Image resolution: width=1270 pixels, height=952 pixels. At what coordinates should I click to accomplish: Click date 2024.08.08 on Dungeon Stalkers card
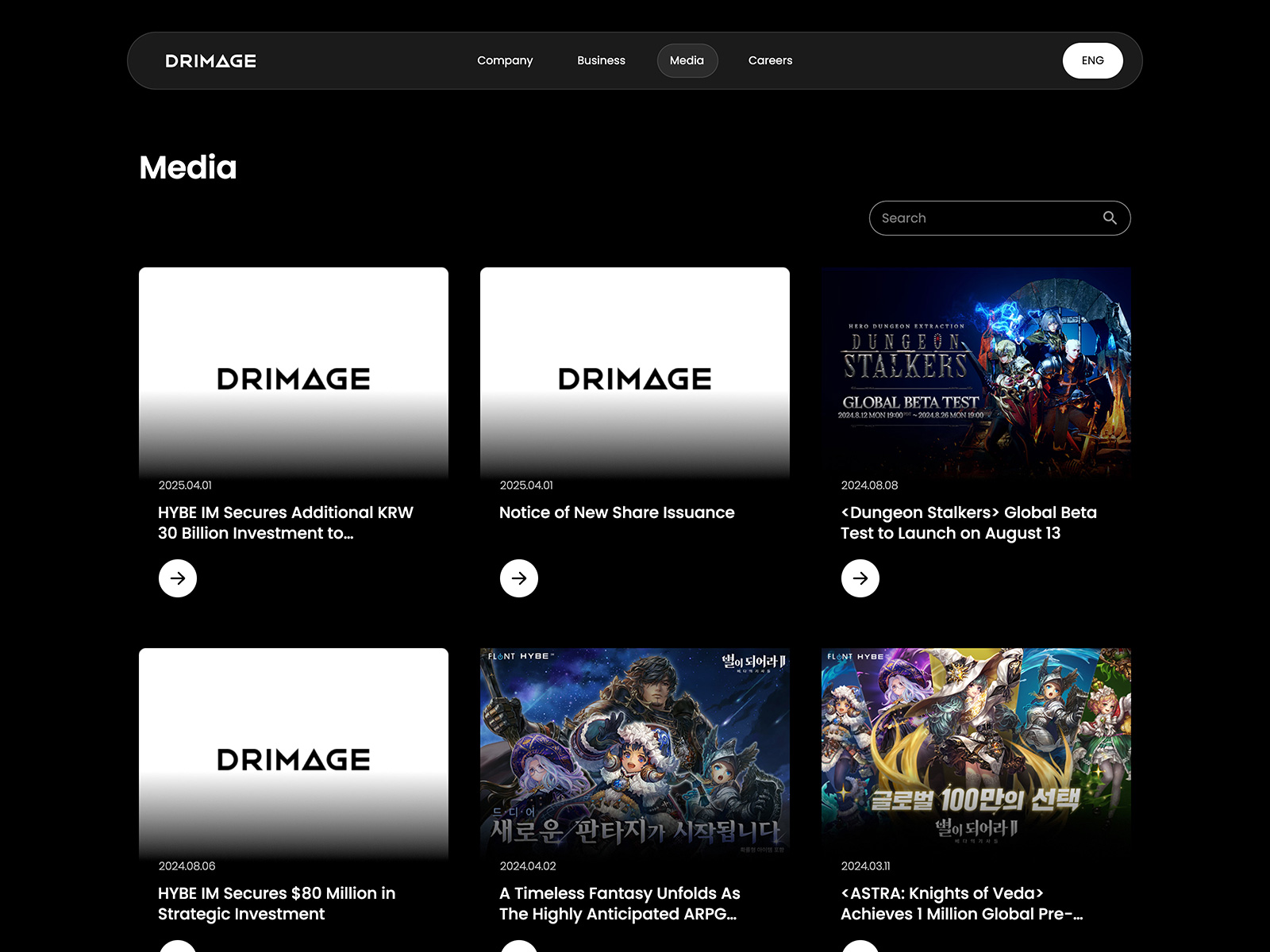[x=869, y=485]
